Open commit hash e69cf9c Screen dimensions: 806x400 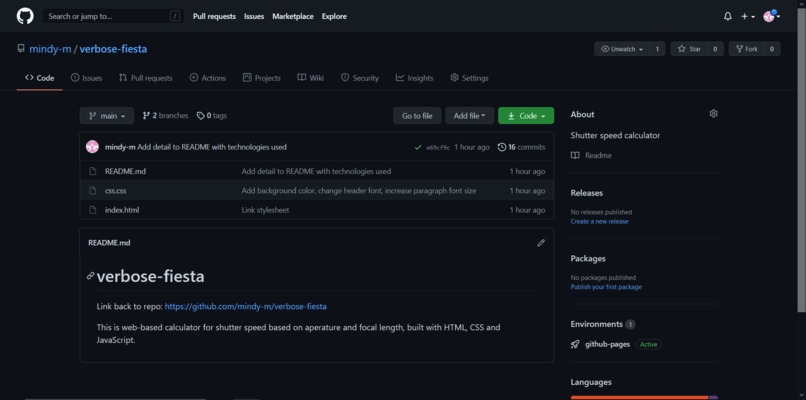tap(438, 148)
